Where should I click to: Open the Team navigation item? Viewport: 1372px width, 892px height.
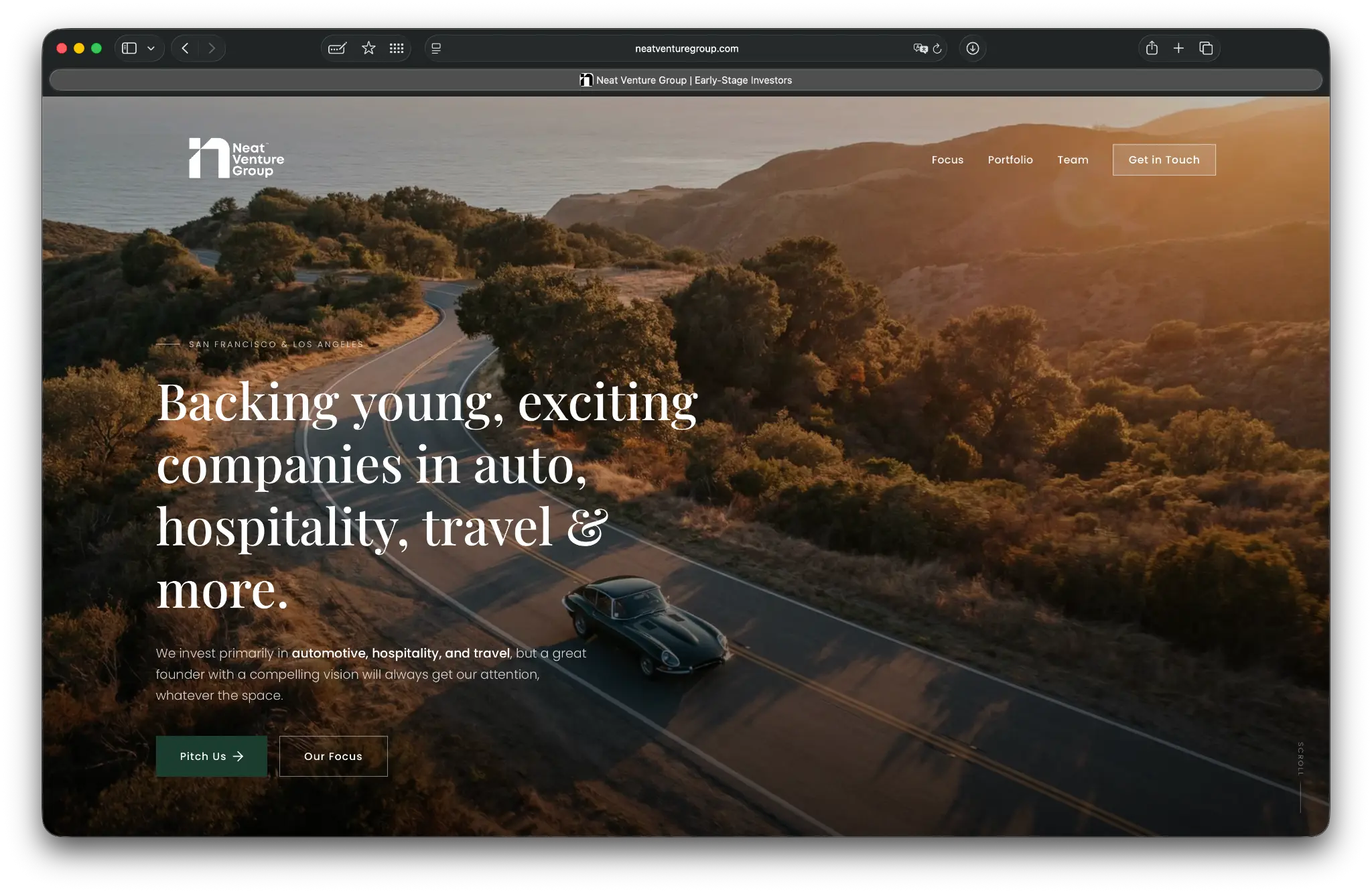coord(1073,160)
